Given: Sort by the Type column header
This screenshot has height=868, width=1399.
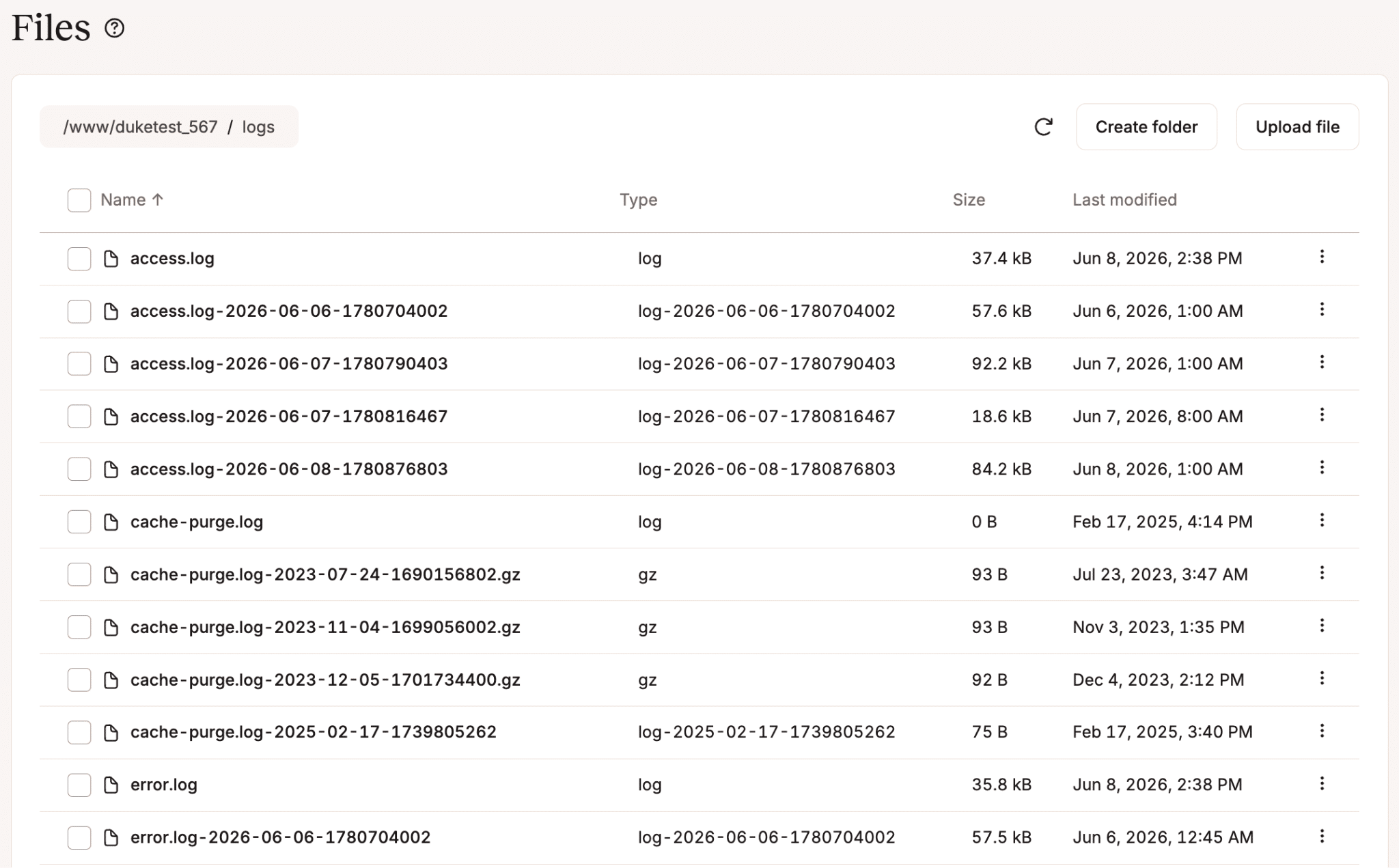Looking at the screenshot, I should [638, 200].
